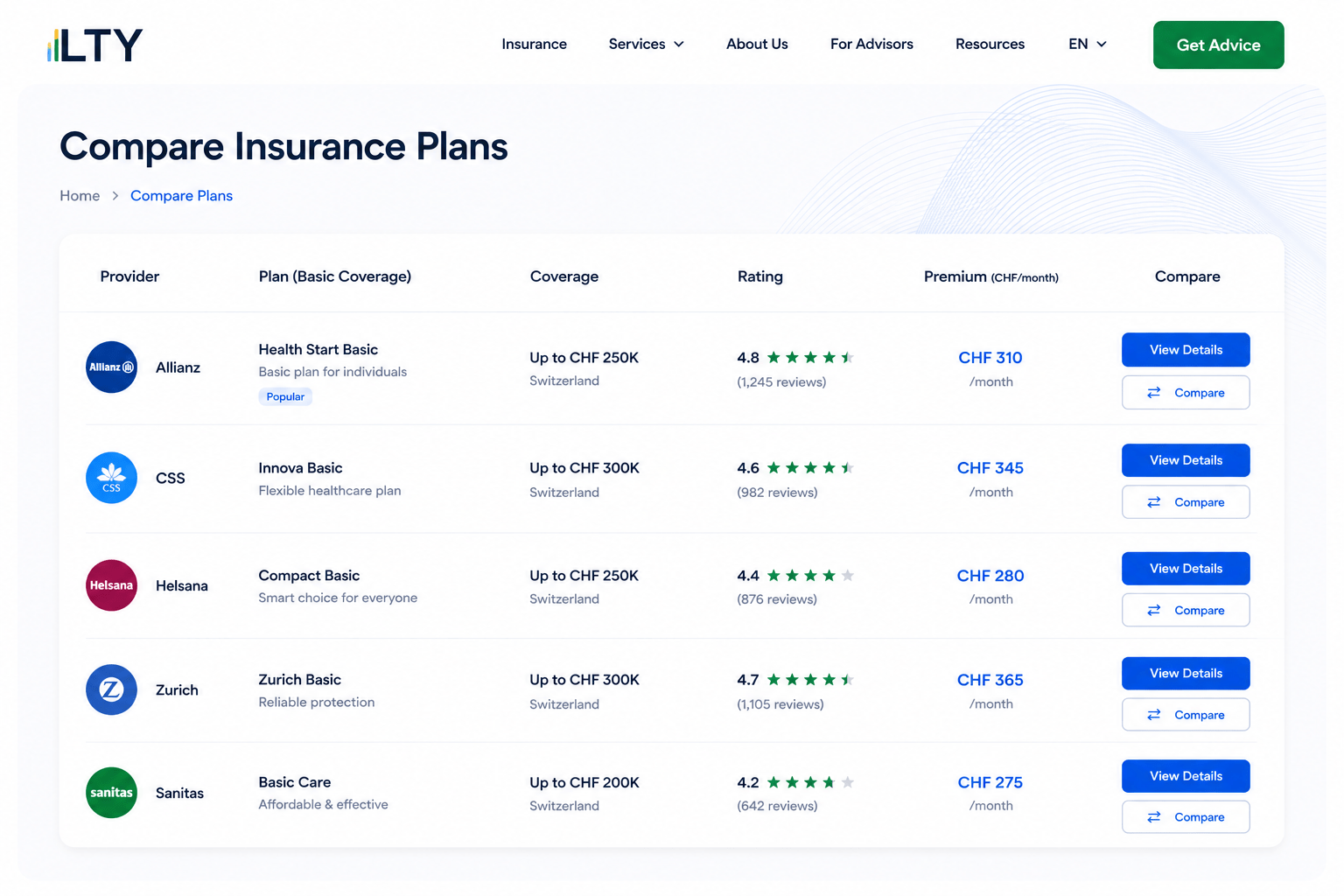Click the star rating for CSS
Screen dimensions: 1344x896
coord(810,468)
